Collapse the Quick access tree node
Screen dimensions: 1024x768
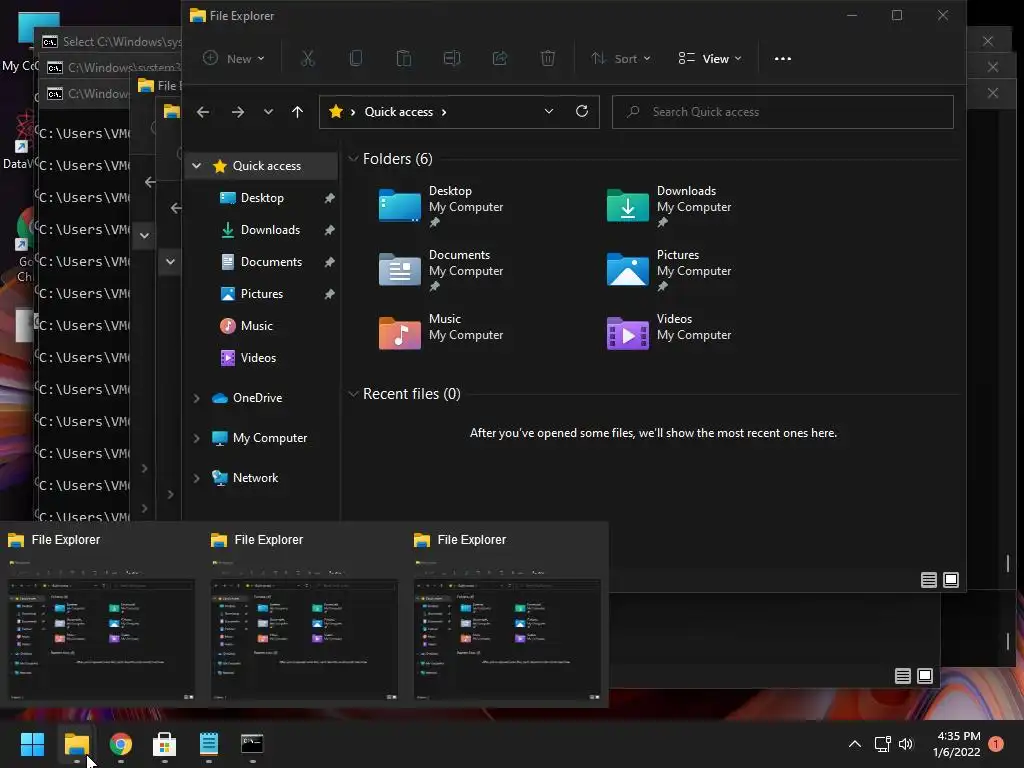pos(197,166)
